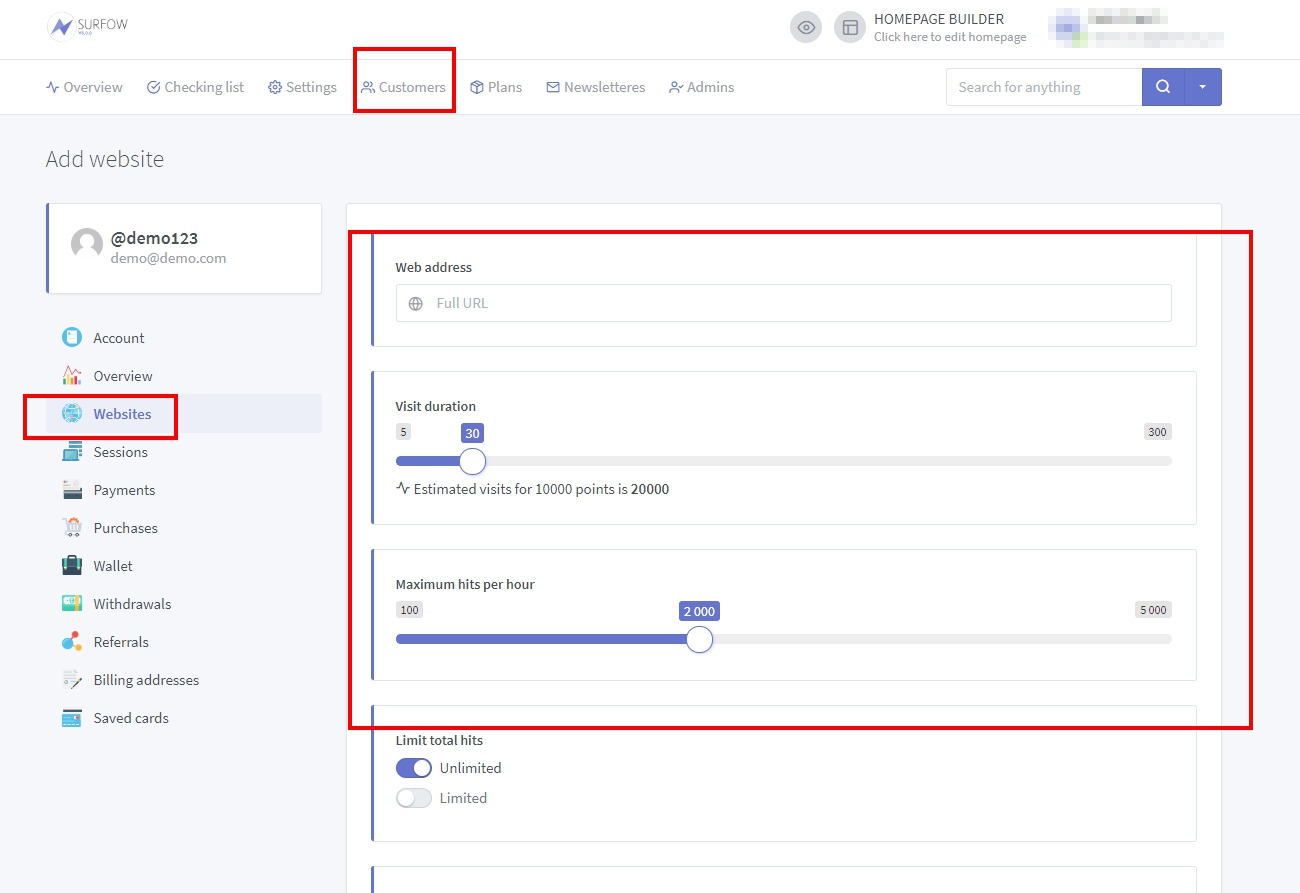Expand the search options dropdown arrow
The image size is (1300, 893).
point(1202,87)
